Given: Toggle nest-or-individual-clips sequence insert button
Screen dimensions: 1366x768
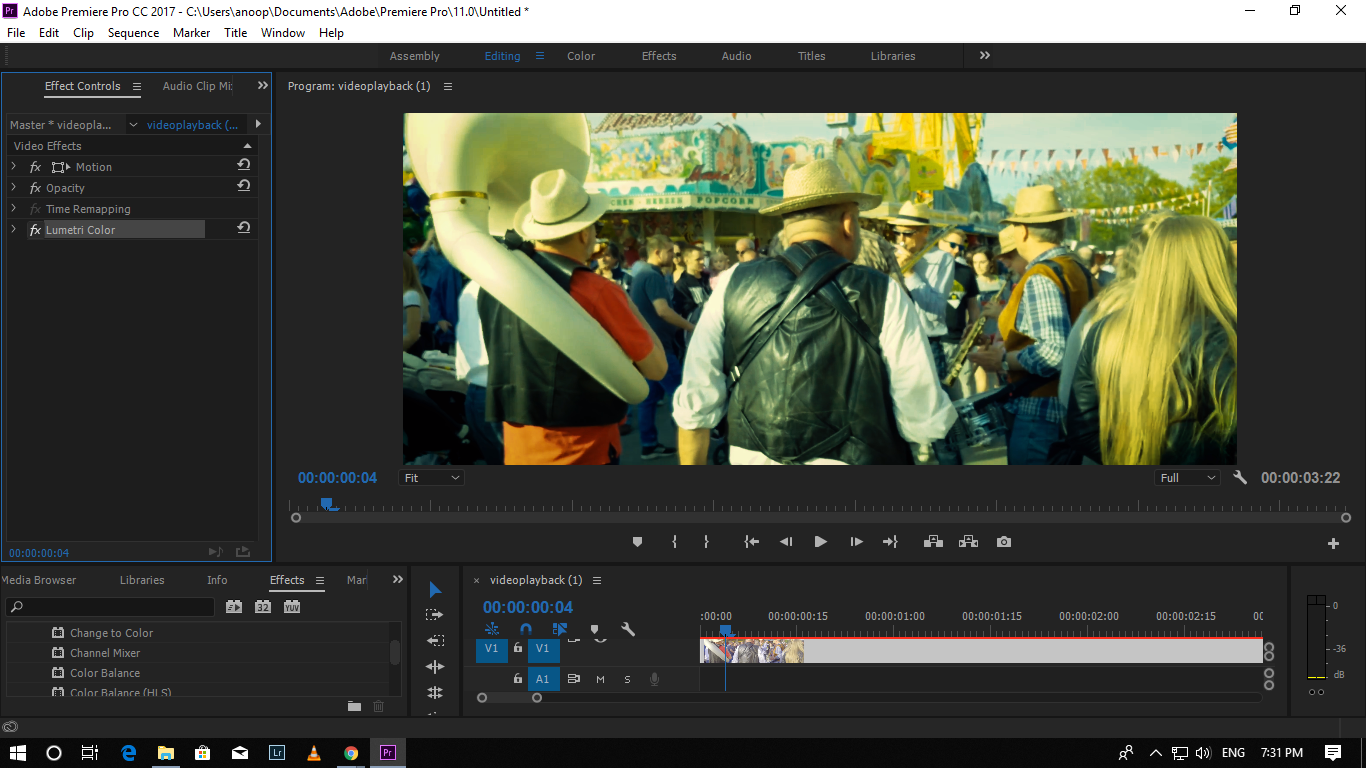Looking at the screenshot, I should (x=492, y=629).
